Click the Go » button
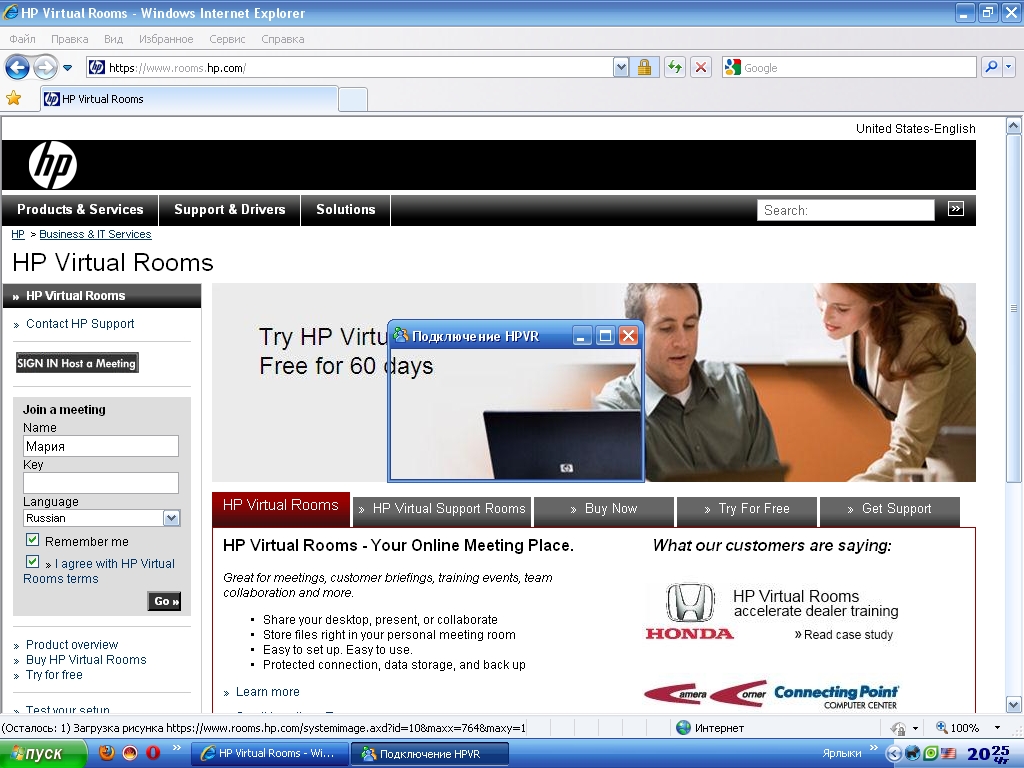 coord(164,601)
